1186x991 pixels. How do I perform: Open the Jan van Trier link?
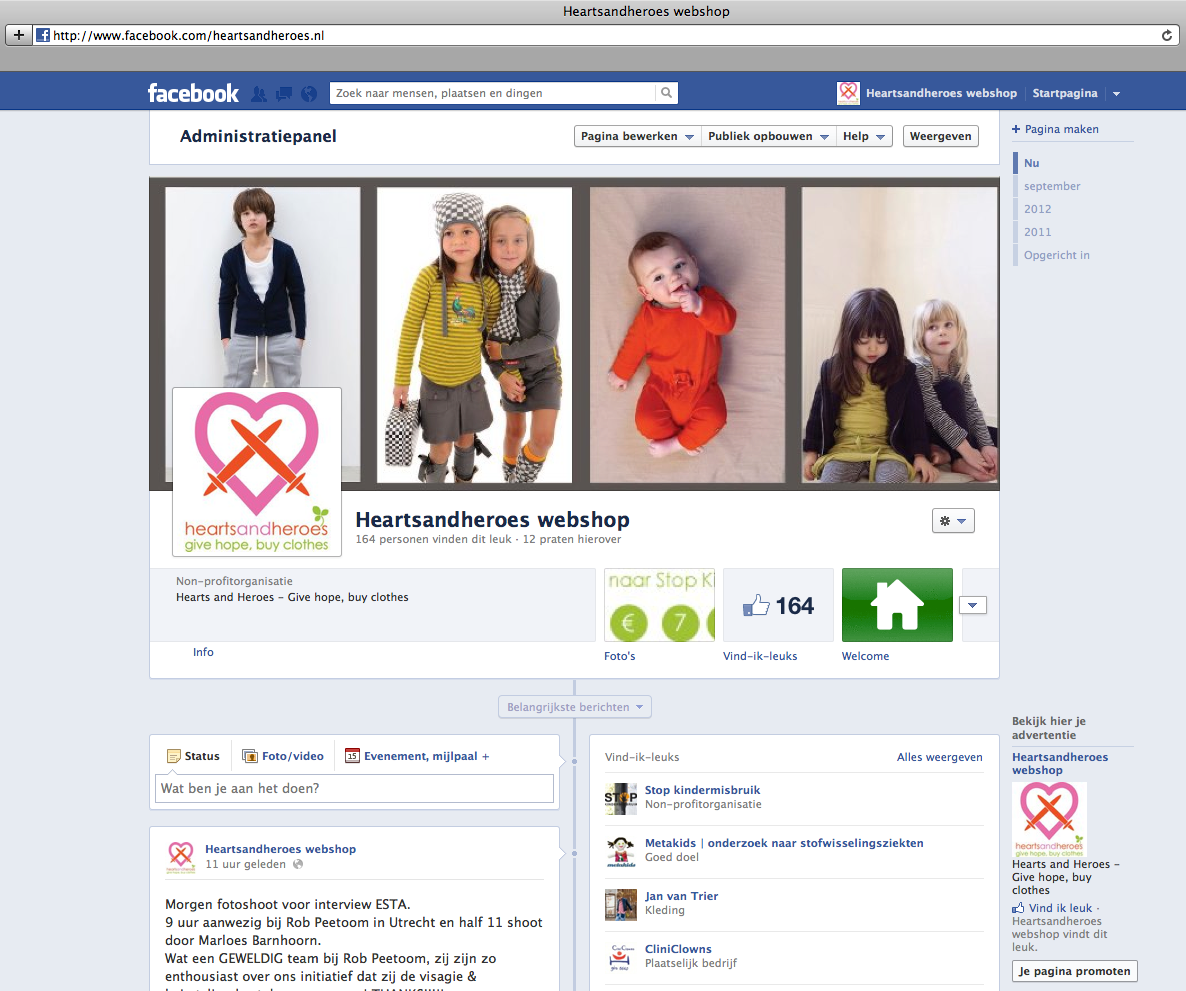click(x=681, y=896)
